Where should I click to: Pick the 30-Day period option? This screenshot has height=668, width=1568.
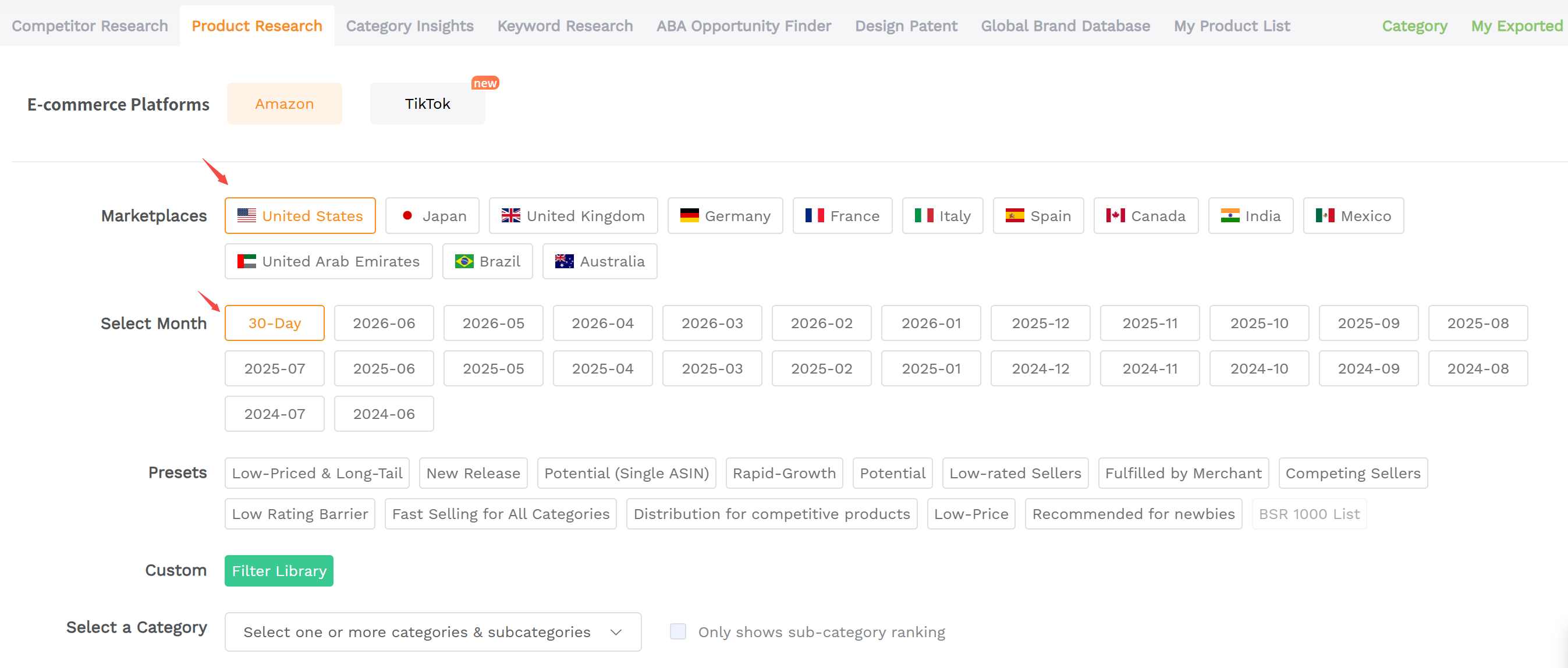coord(275,323)
